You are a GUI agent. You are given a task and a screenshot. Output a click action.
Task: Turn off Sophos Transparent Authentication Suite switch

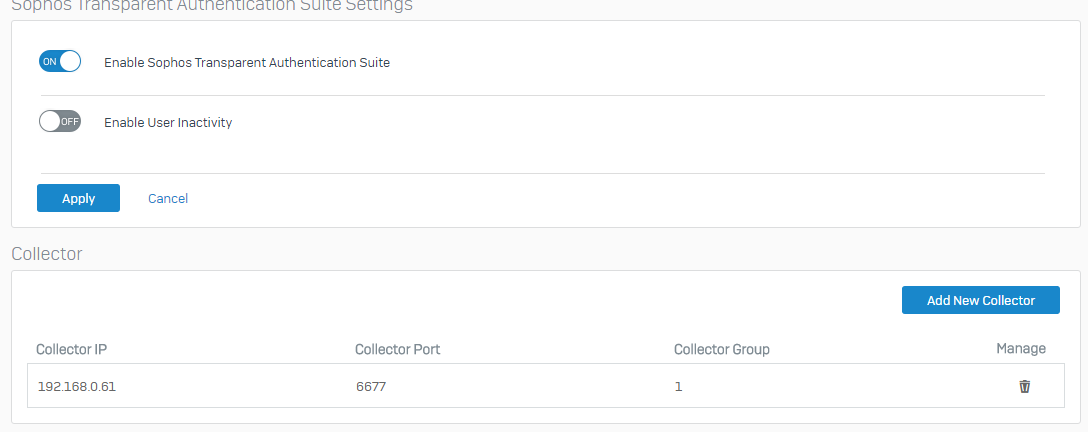click(60, 62)
